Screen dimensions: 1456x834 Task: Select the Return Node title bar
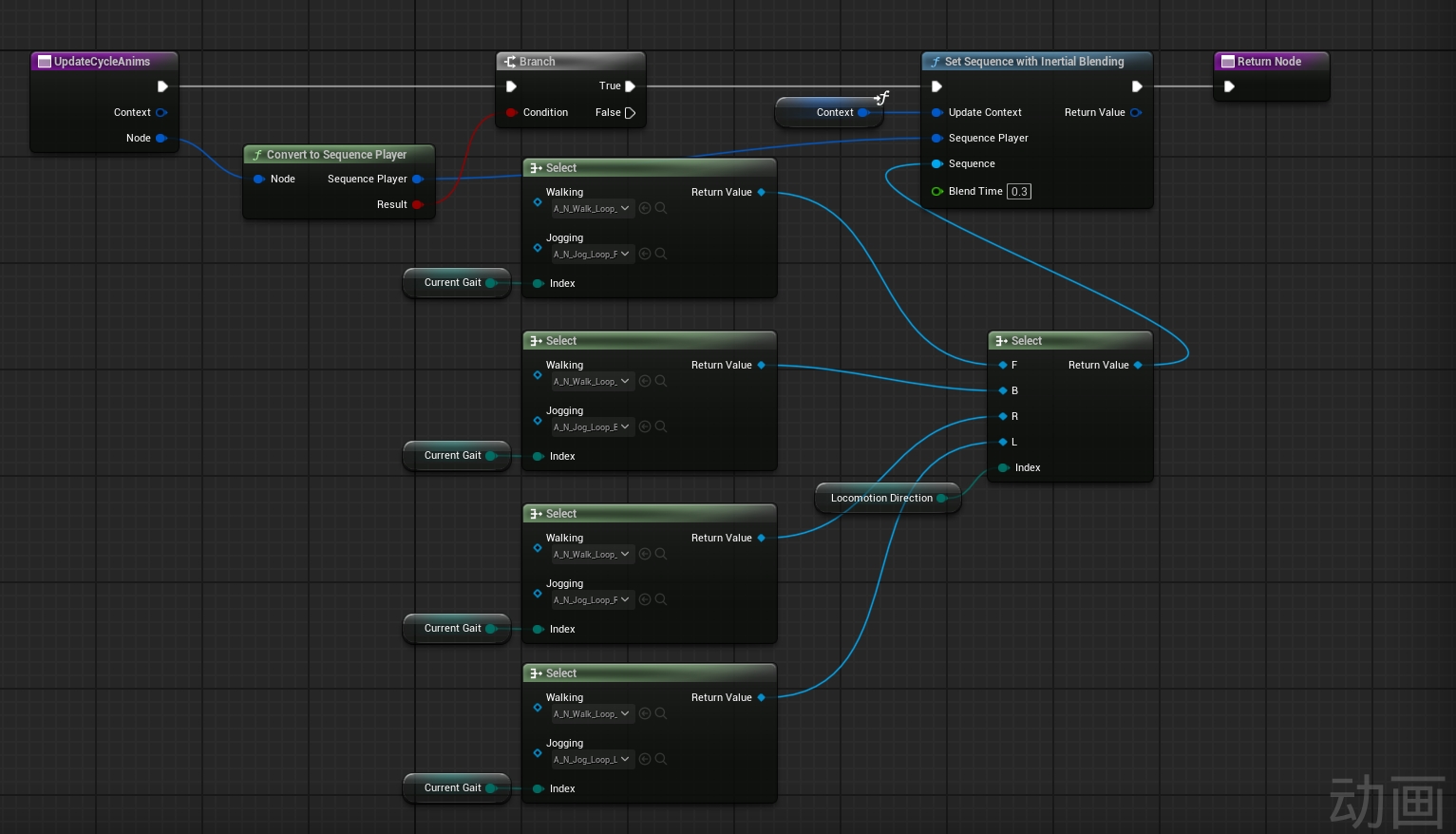click(1272, 62)
